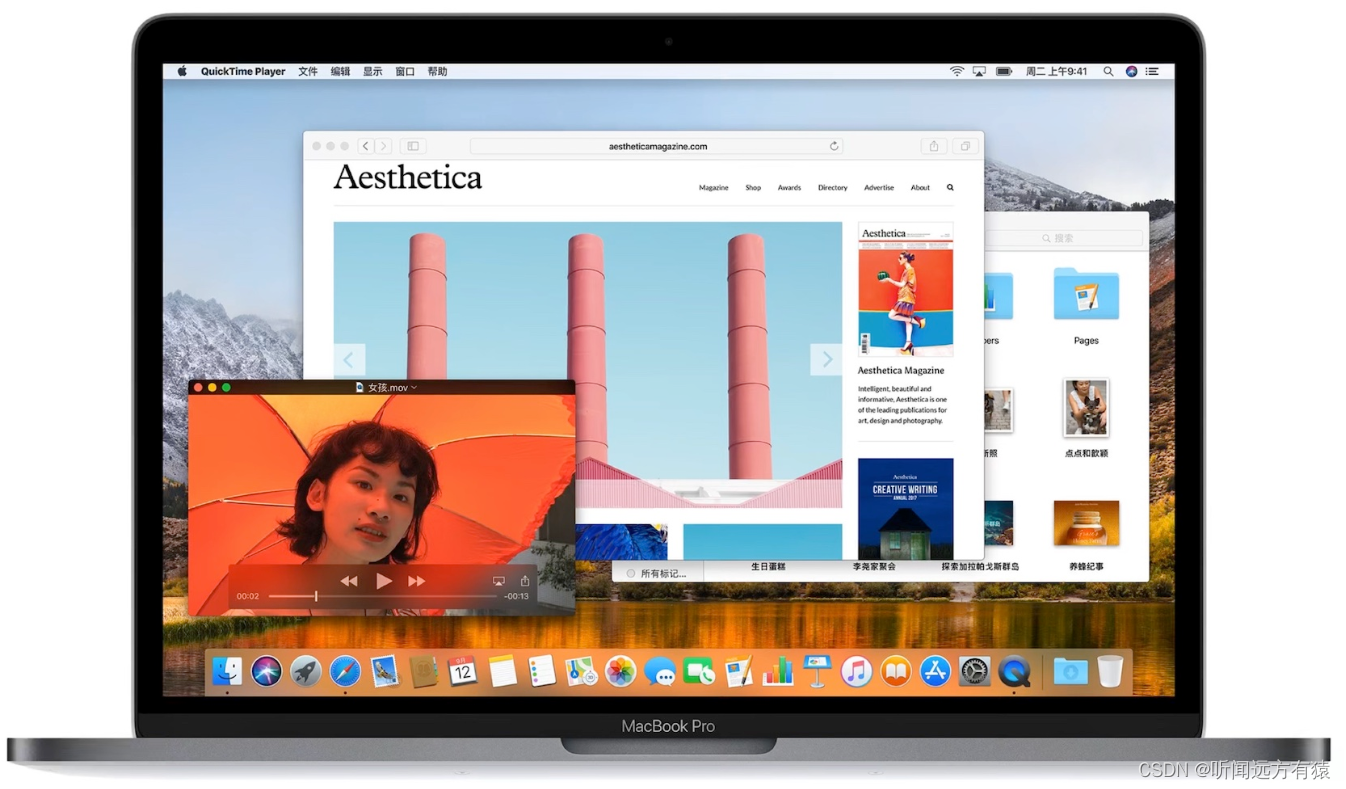Open Photos pinwheel icon in Dock
Viewport: 1346px width, 789px height.
coord(620,670)
